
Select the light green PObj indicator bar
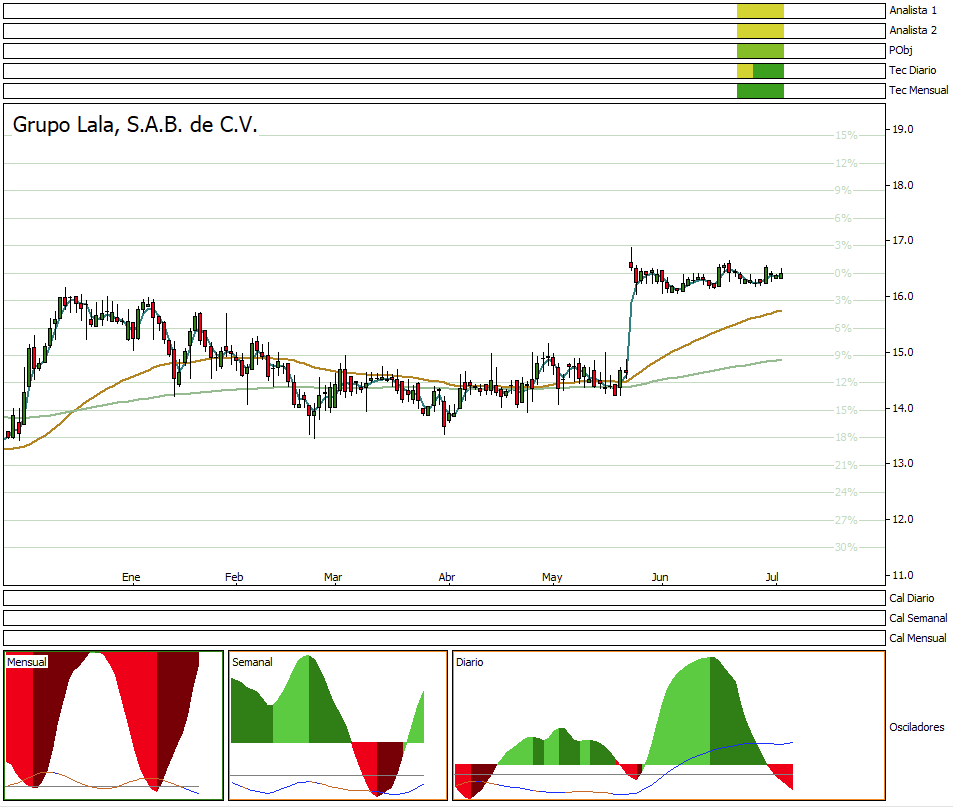[x=760, y=51]
